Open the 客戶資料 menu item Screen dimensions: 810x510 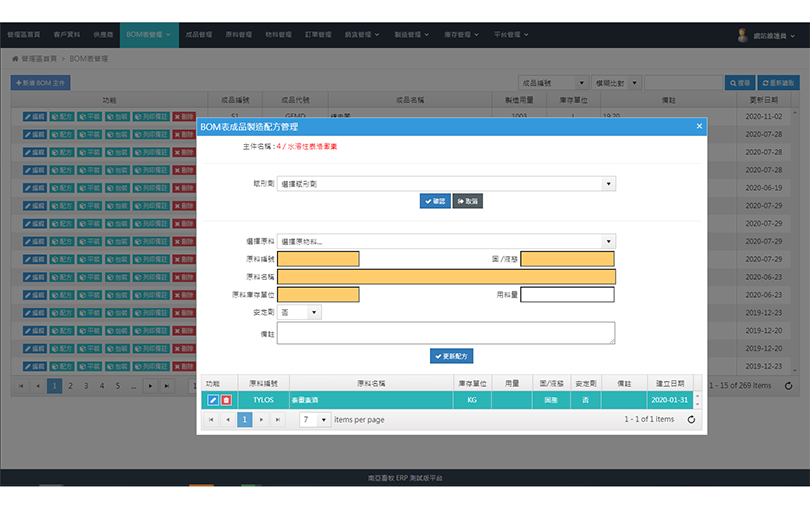[x=67, y=35]
